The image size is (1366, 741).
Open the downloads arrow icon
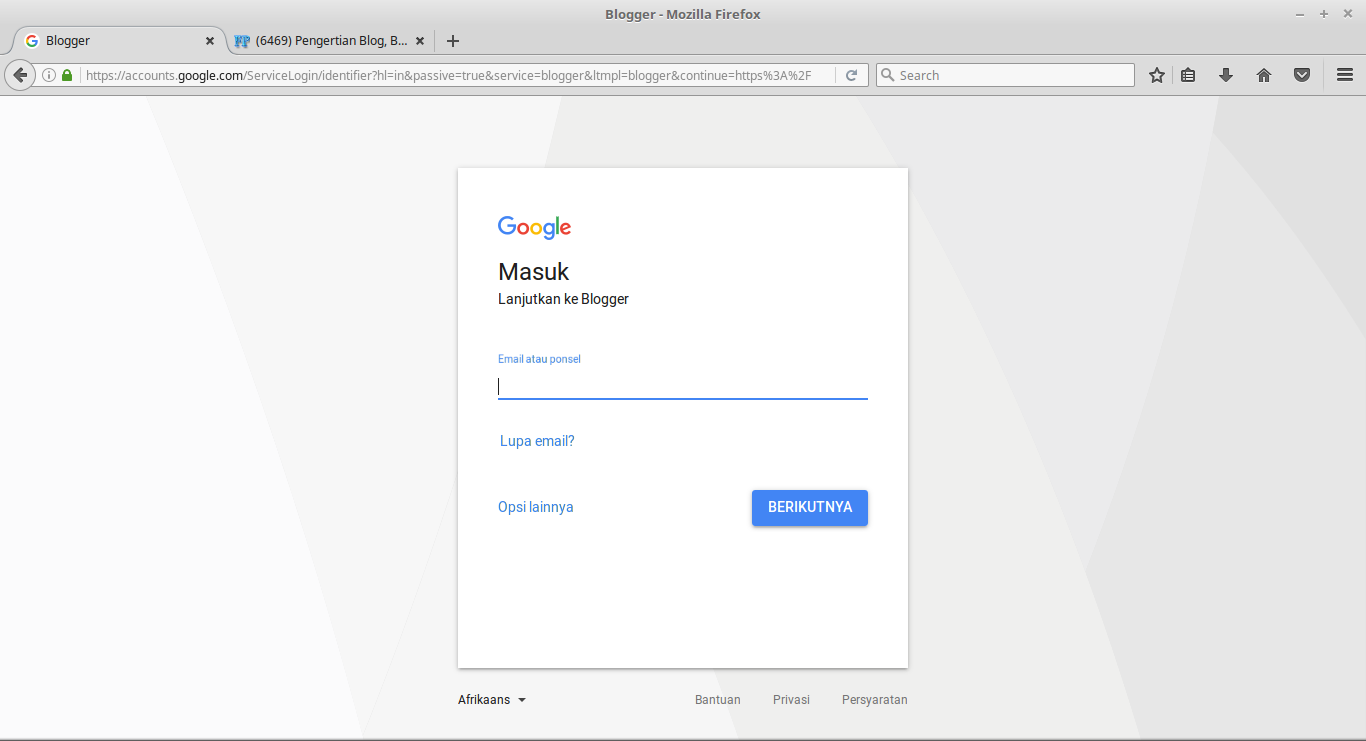click(1226, 75)
